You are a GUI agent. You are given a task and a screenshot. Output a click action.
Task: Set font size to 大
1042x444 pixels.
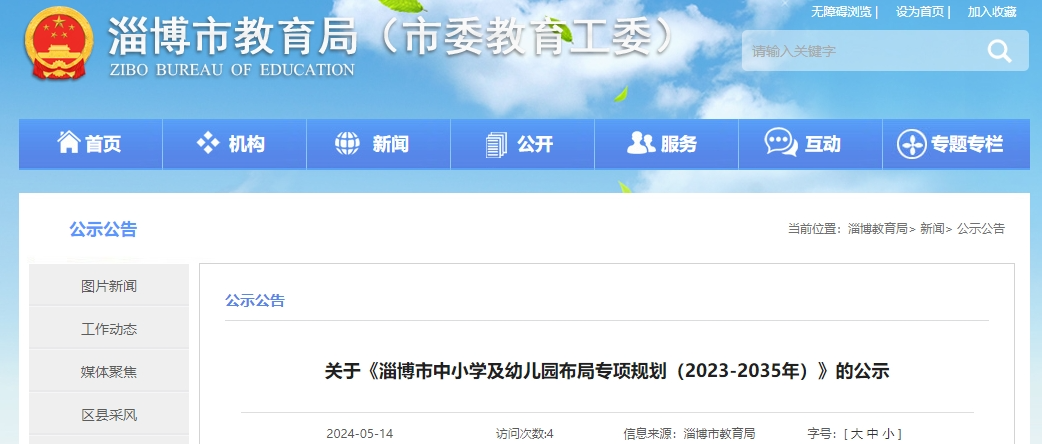click(856, 434)
